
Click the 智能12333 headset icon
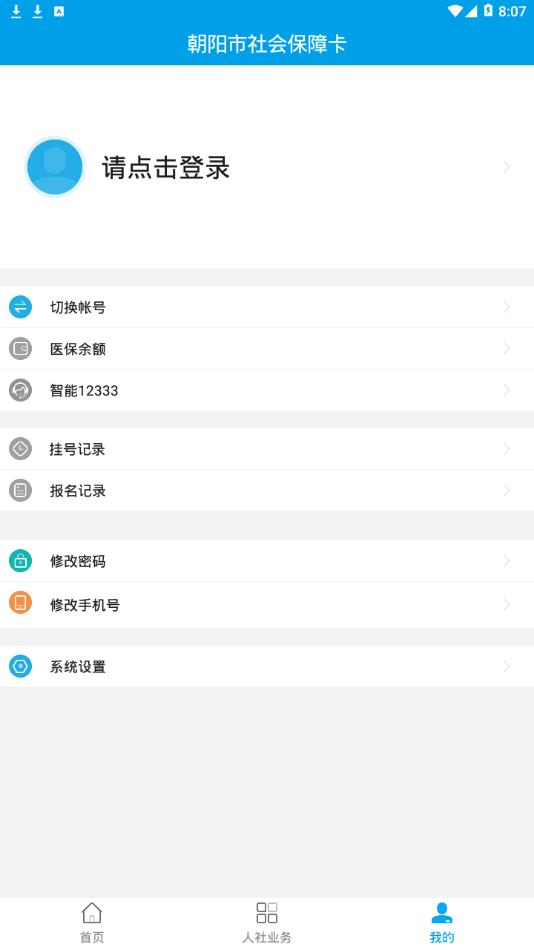tap(20, 390)
